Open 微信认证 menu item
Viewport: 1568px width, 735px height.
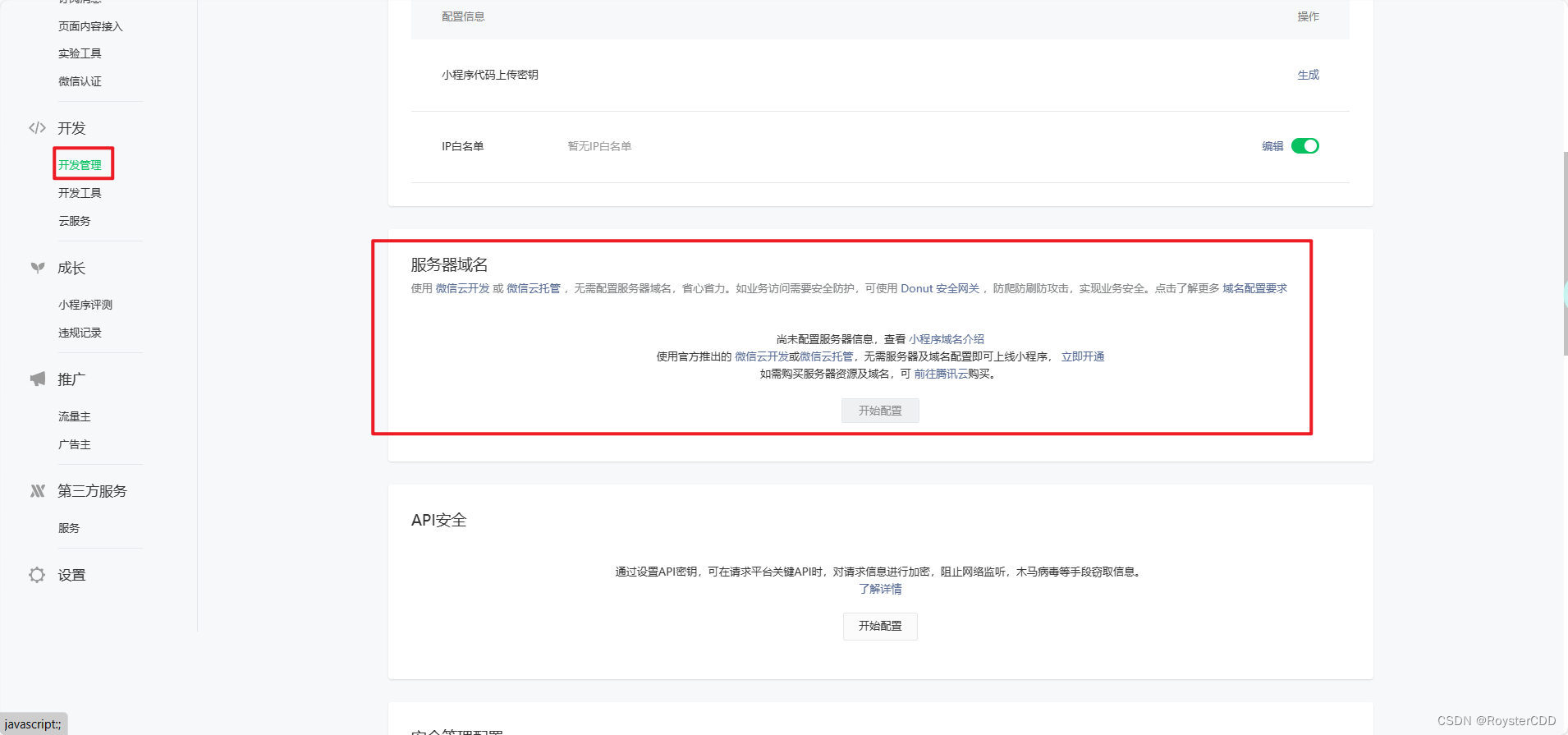click(x=80, y=81)
